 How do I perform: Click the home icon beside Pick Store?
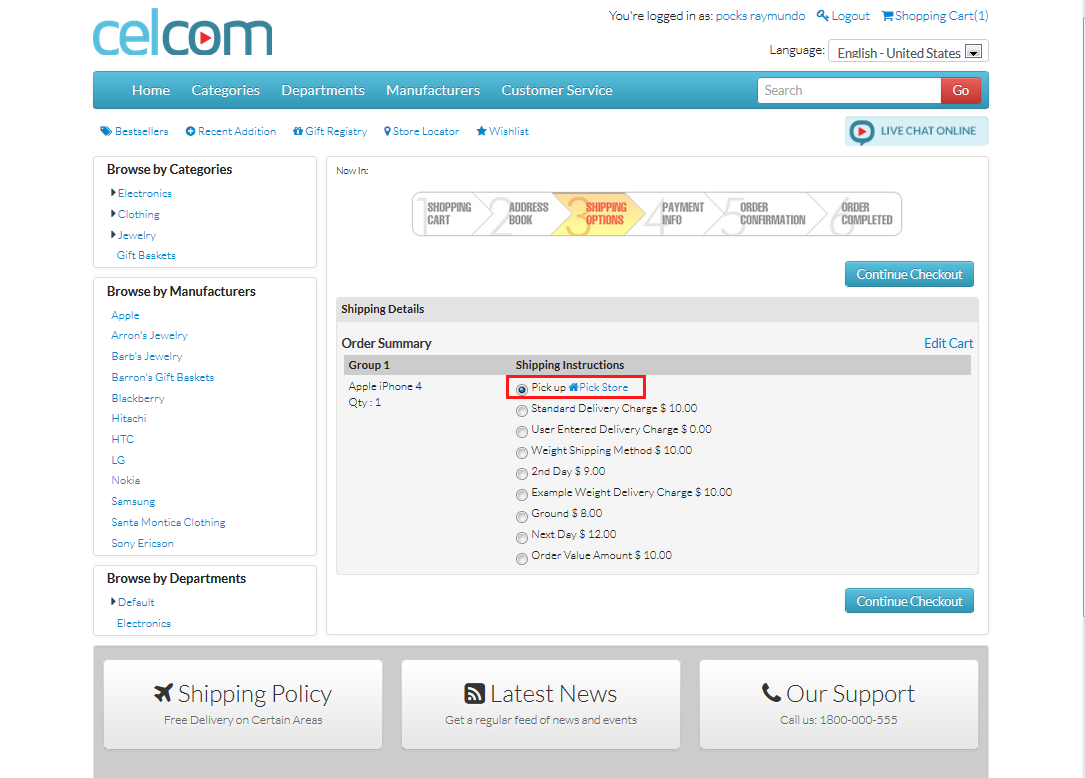point(573,387)
